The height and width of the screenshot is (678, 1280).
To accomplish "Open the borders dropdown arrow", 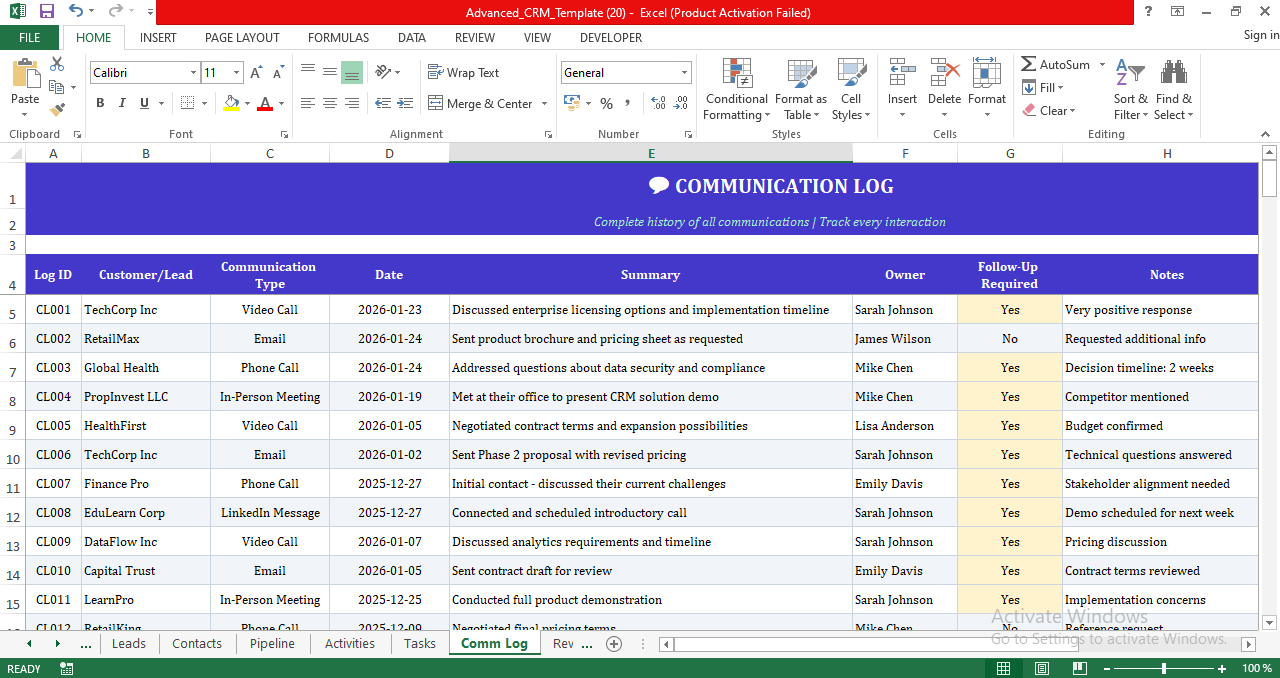I will point(203,103).
